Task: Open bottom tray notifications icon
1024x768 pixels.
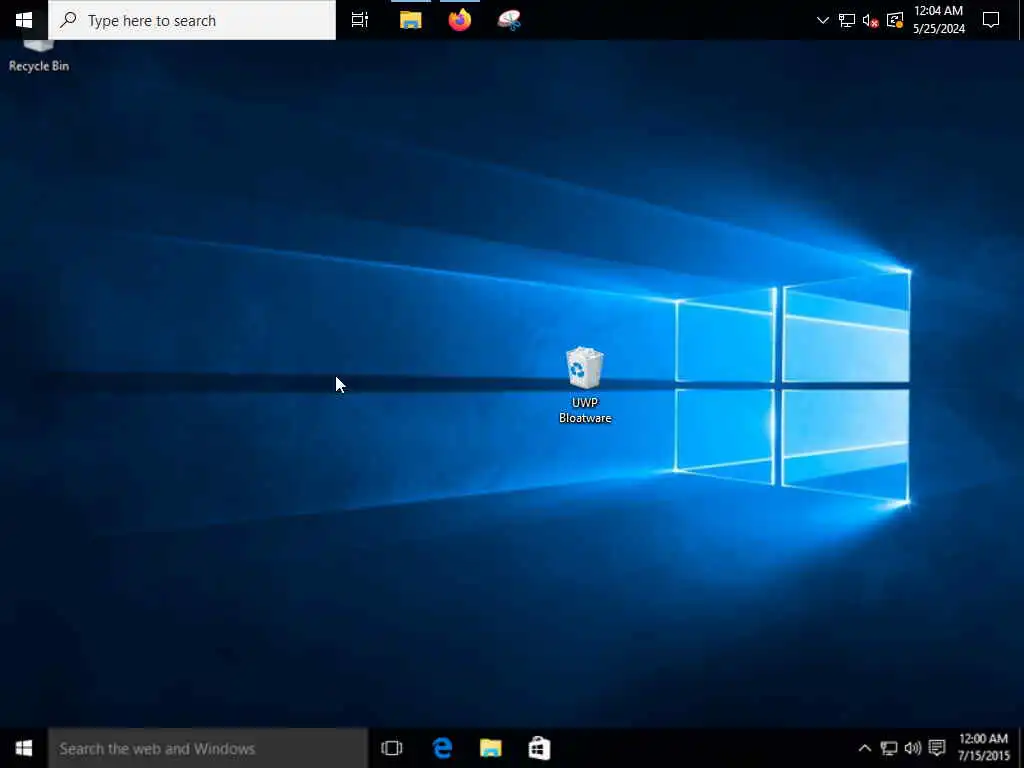Action: [936, 748]
